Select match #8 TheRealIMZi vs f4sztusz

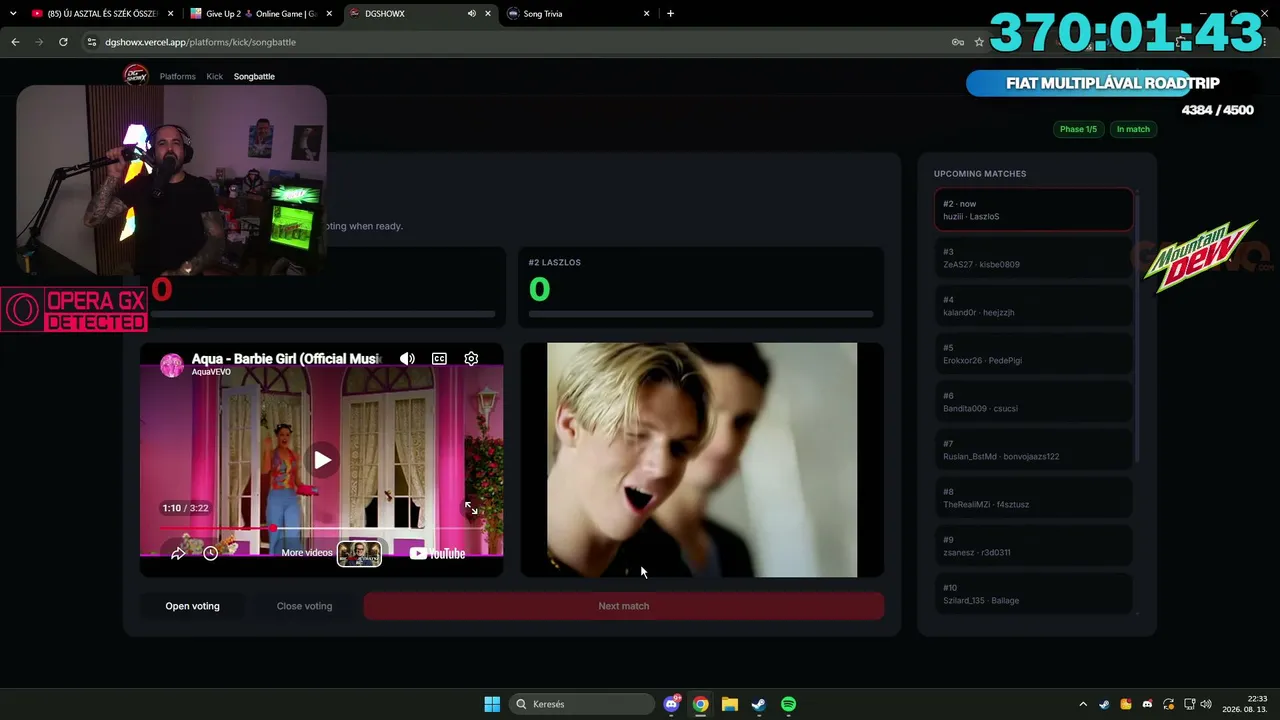1034,498
